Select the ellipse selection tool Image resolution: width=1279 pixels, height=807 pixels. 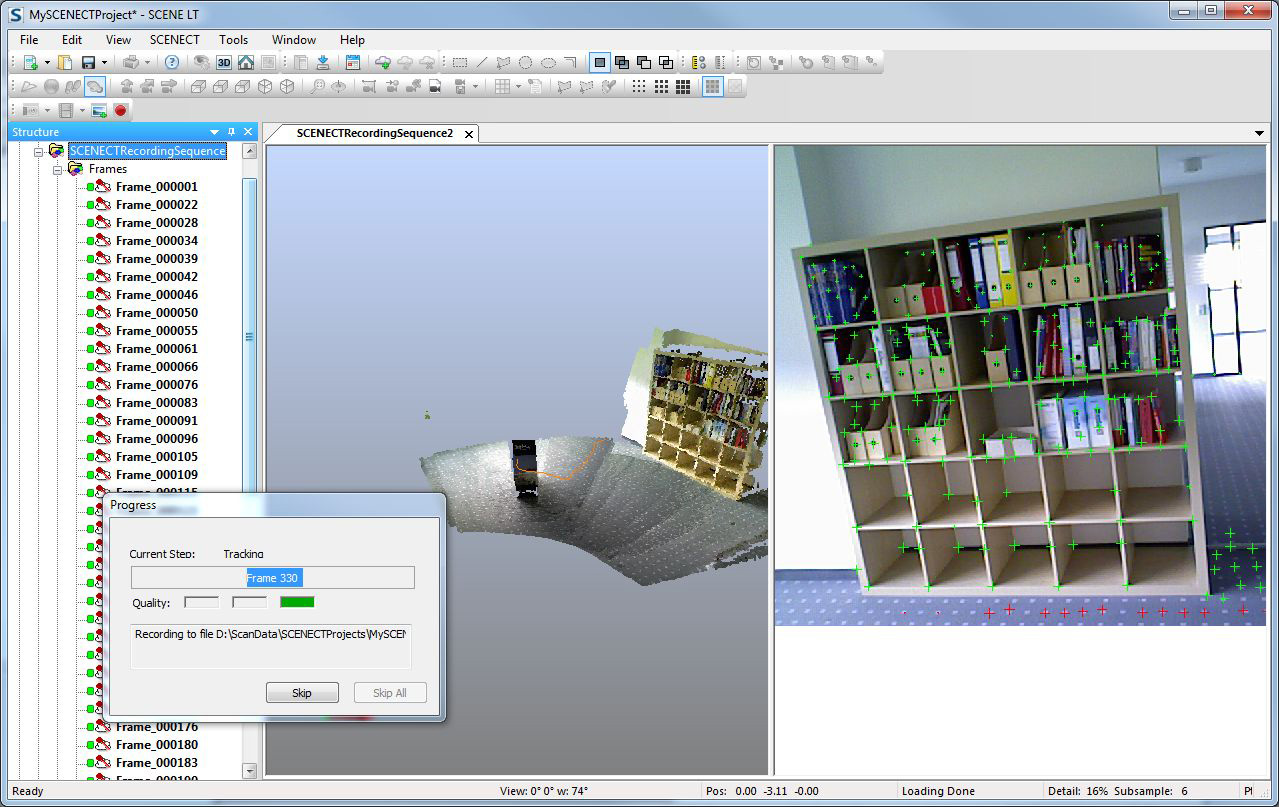(548, 62)
